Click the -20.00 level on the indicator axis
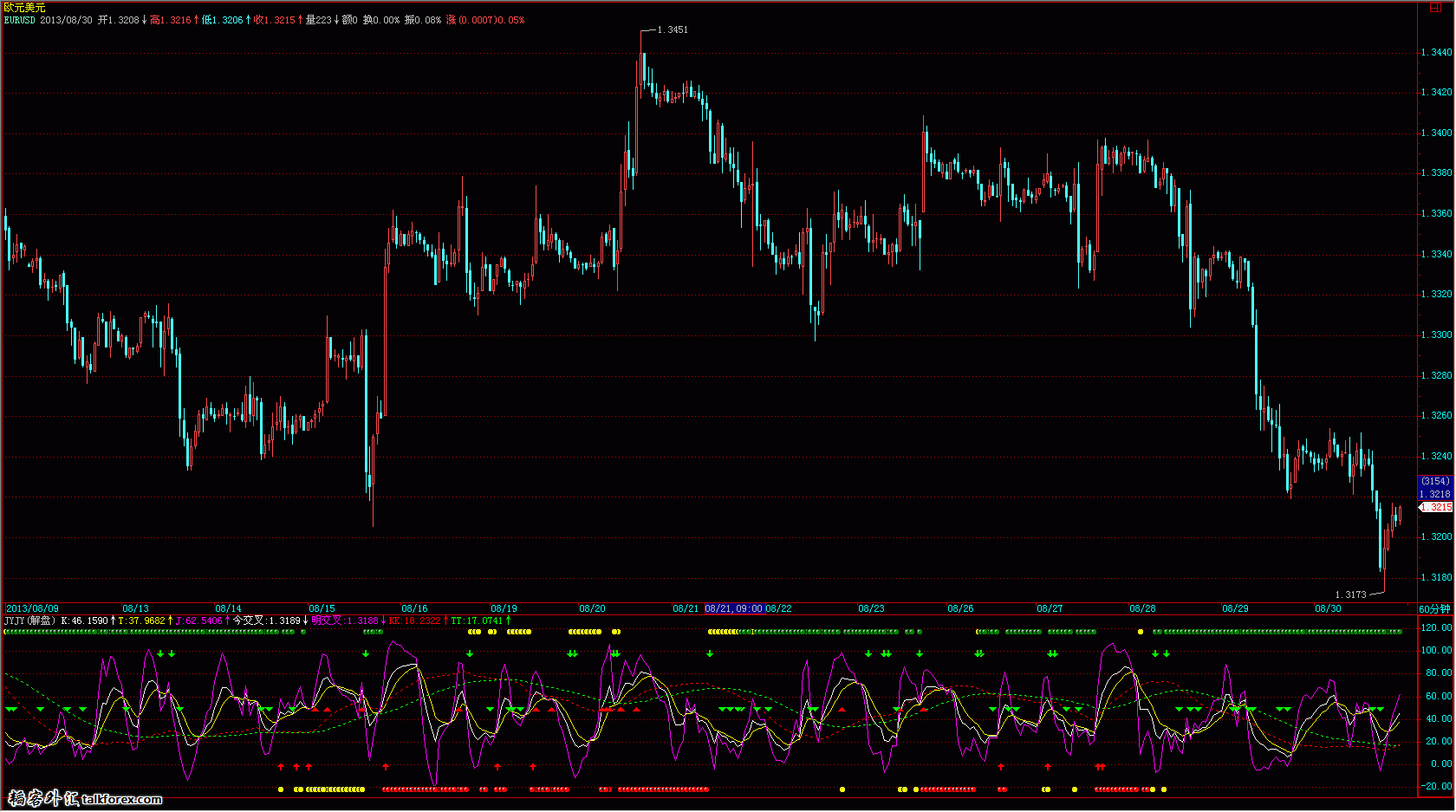 [x=1437, y=786]
